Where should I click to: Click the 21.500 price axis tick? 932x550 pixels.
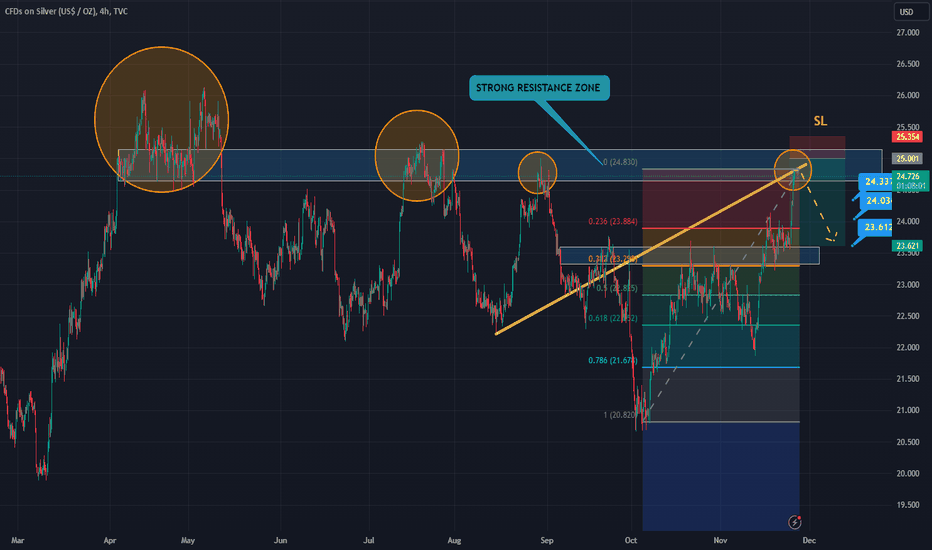(908, 379)
